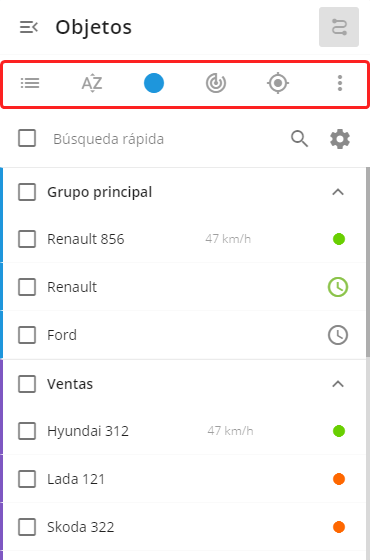The height and width of the screenshot is (560, 370).
Task: Switch to list view icon
Action: [x=30, y=83]
